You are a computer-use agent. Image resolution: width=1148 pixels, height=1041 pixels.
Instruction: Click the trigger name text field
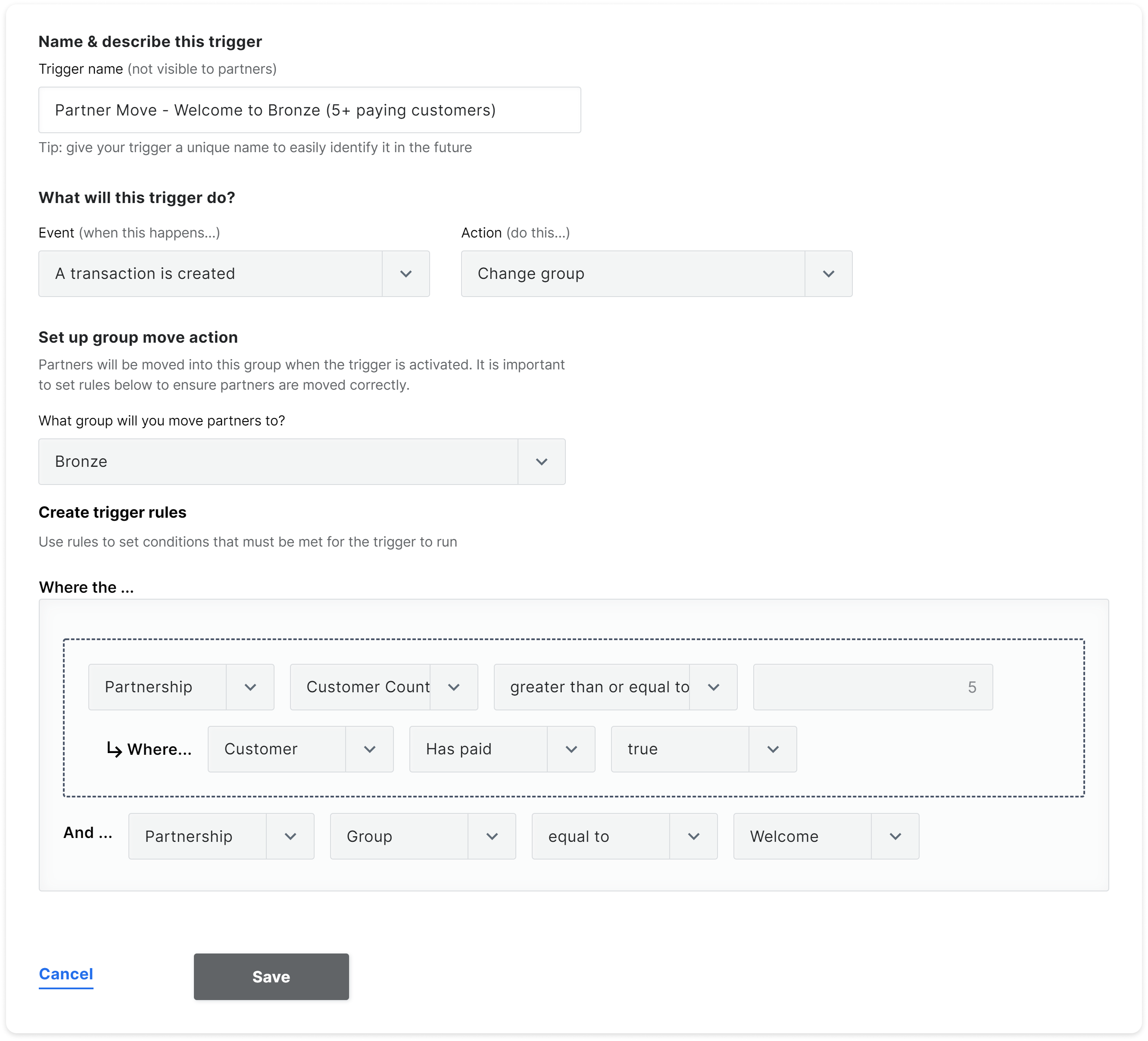pyautogui.click(x=309, y=110)
